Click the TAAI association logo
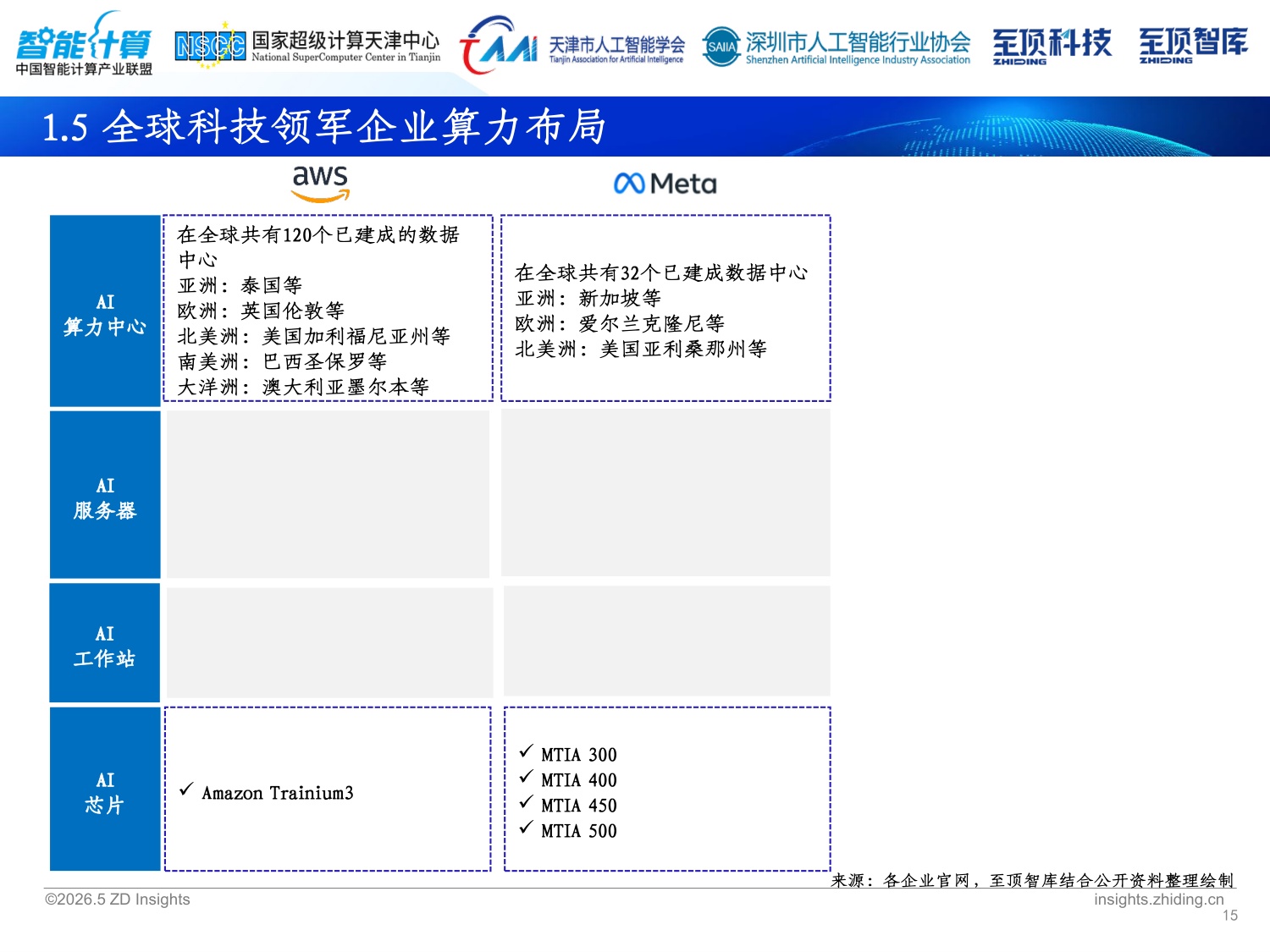This screenshot has width=1270, height=952. pos(499,45)
